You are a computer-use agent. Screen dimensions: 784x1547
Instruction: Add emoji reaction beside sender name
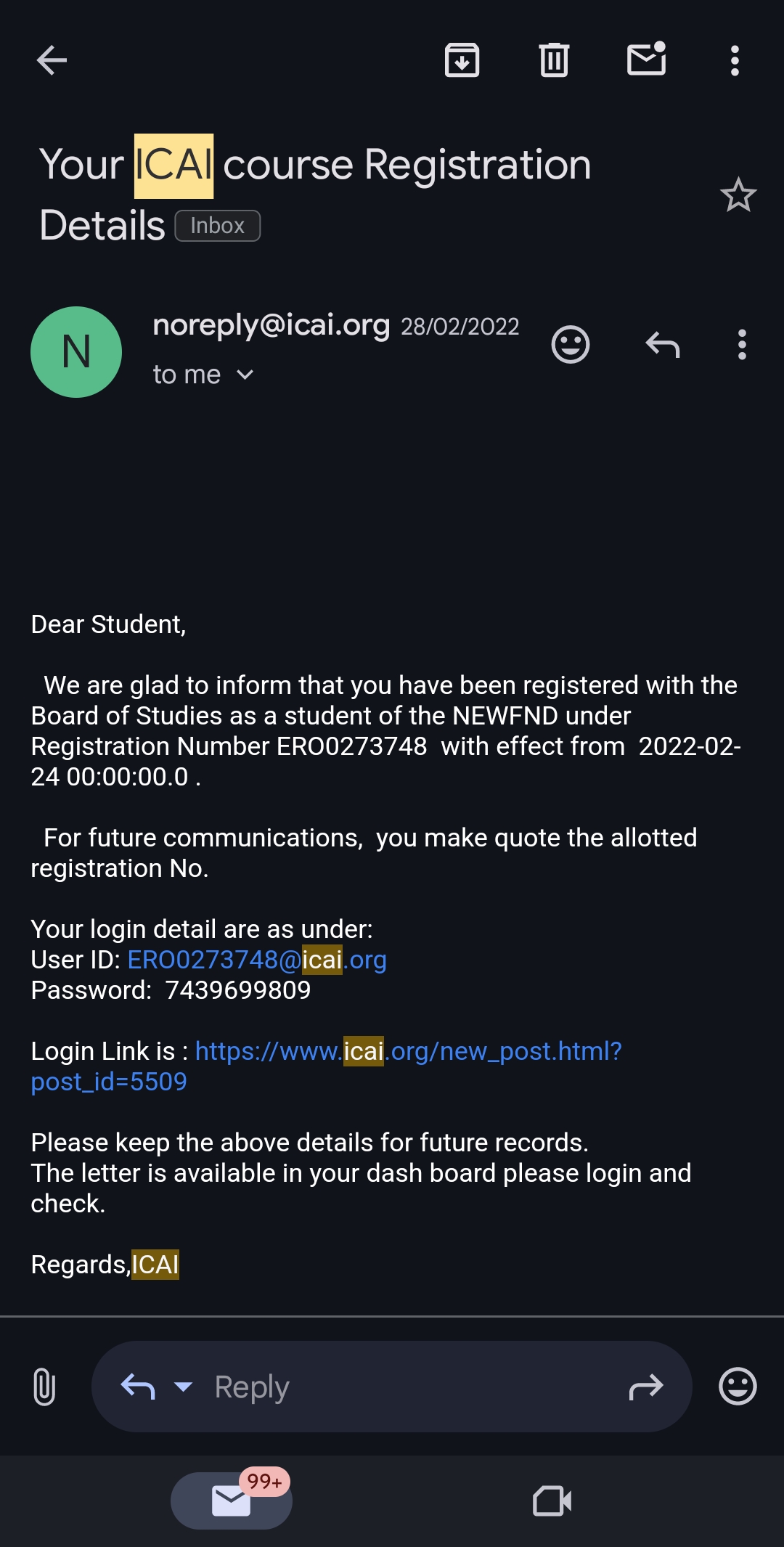pos(571,344)
